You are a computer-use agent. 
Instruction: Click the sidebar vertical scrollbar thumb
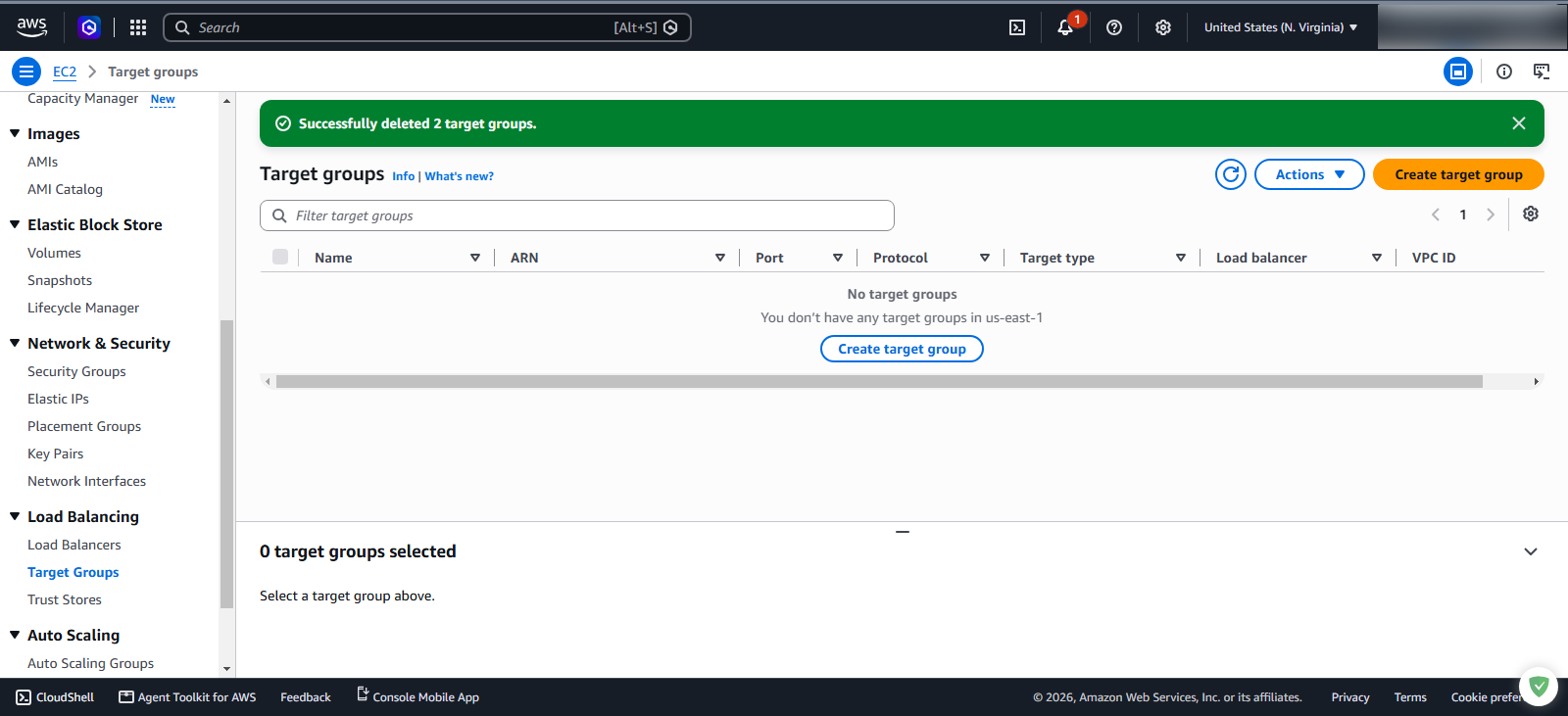(x=227, y=464)
